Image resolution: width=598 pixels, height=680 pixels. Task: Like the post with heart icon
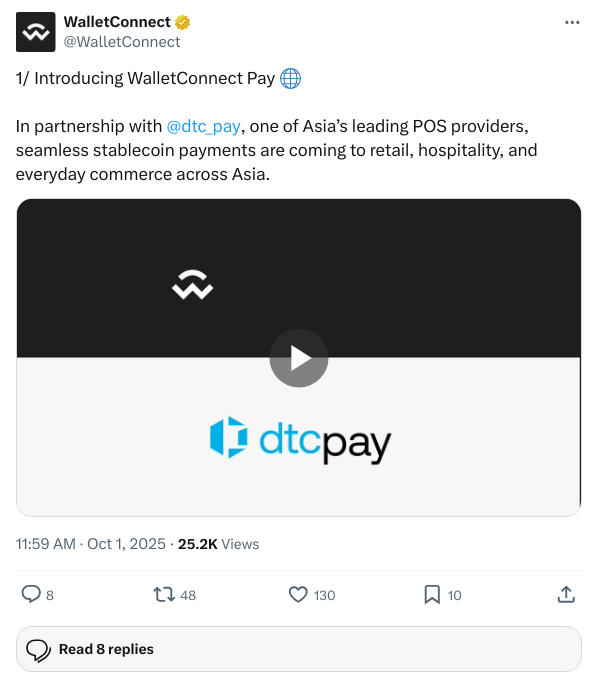(298, 595)
